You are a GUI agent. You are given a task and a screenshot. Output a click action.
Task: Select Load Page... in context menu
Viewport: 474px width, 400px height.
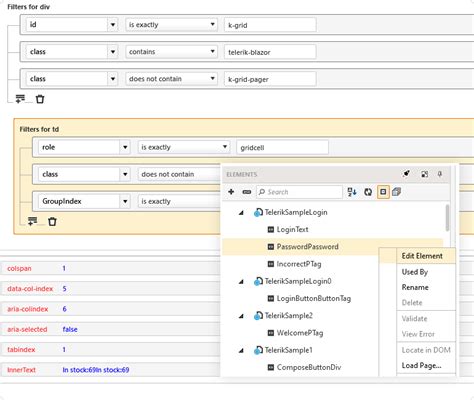click(x=421, y=365)
